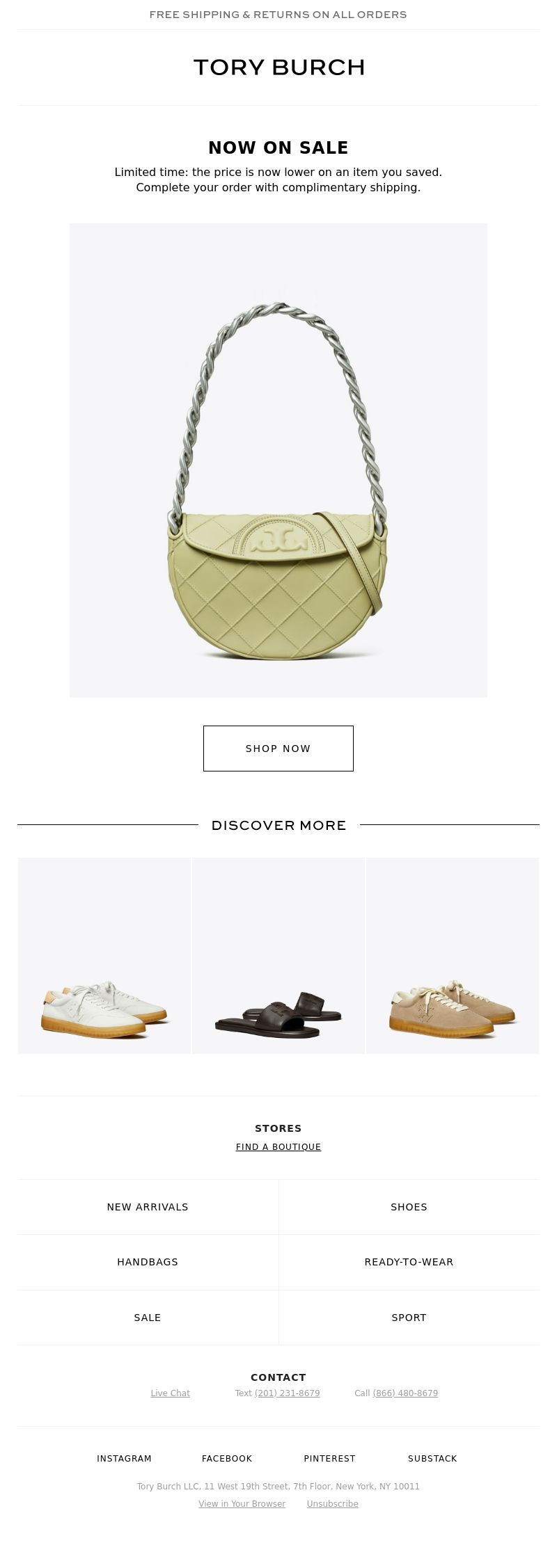
Task: Start a Live Chat
Action: pos(171,1393)
